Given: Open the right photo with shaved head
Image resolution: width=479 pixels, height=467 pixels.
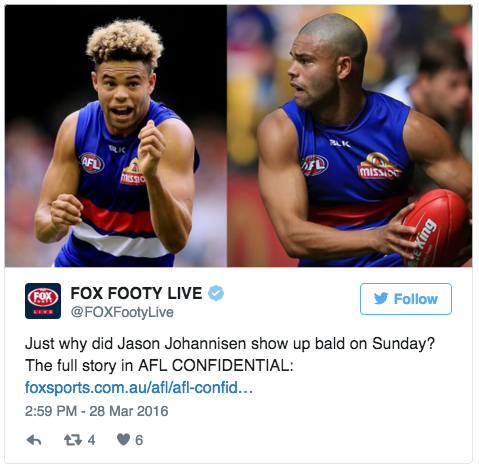Looking at the screenshot, I should click(x=350, y=136).
